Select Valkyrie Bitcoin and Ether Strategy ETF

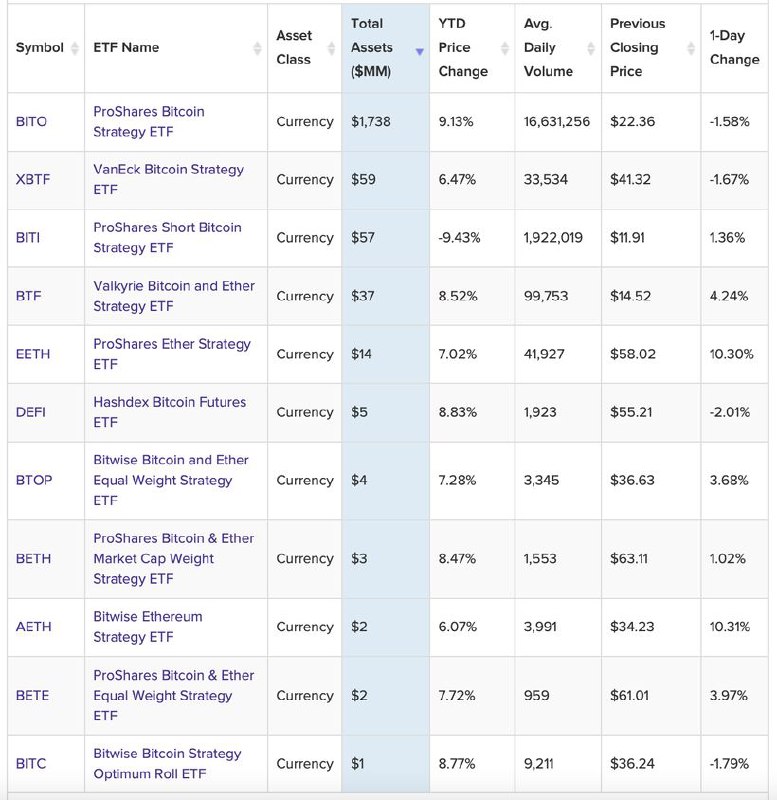click(x=174, y=296)
